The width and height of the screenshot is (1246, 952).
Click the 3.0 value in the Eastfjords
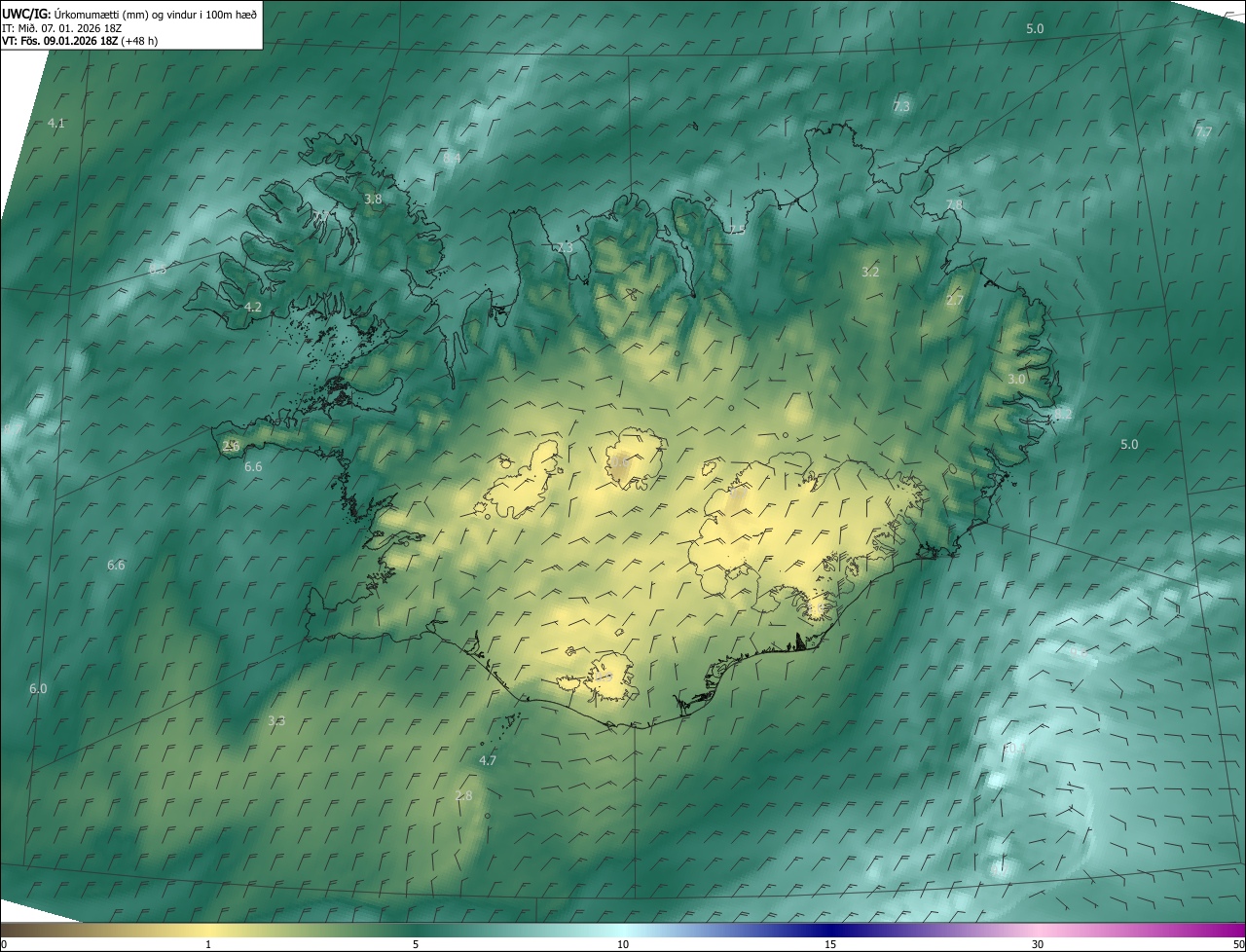1016,379
